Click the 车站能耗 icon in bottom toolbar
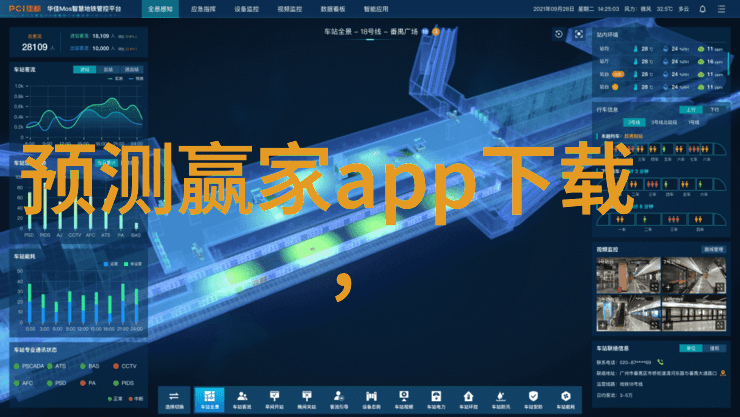 565,400
